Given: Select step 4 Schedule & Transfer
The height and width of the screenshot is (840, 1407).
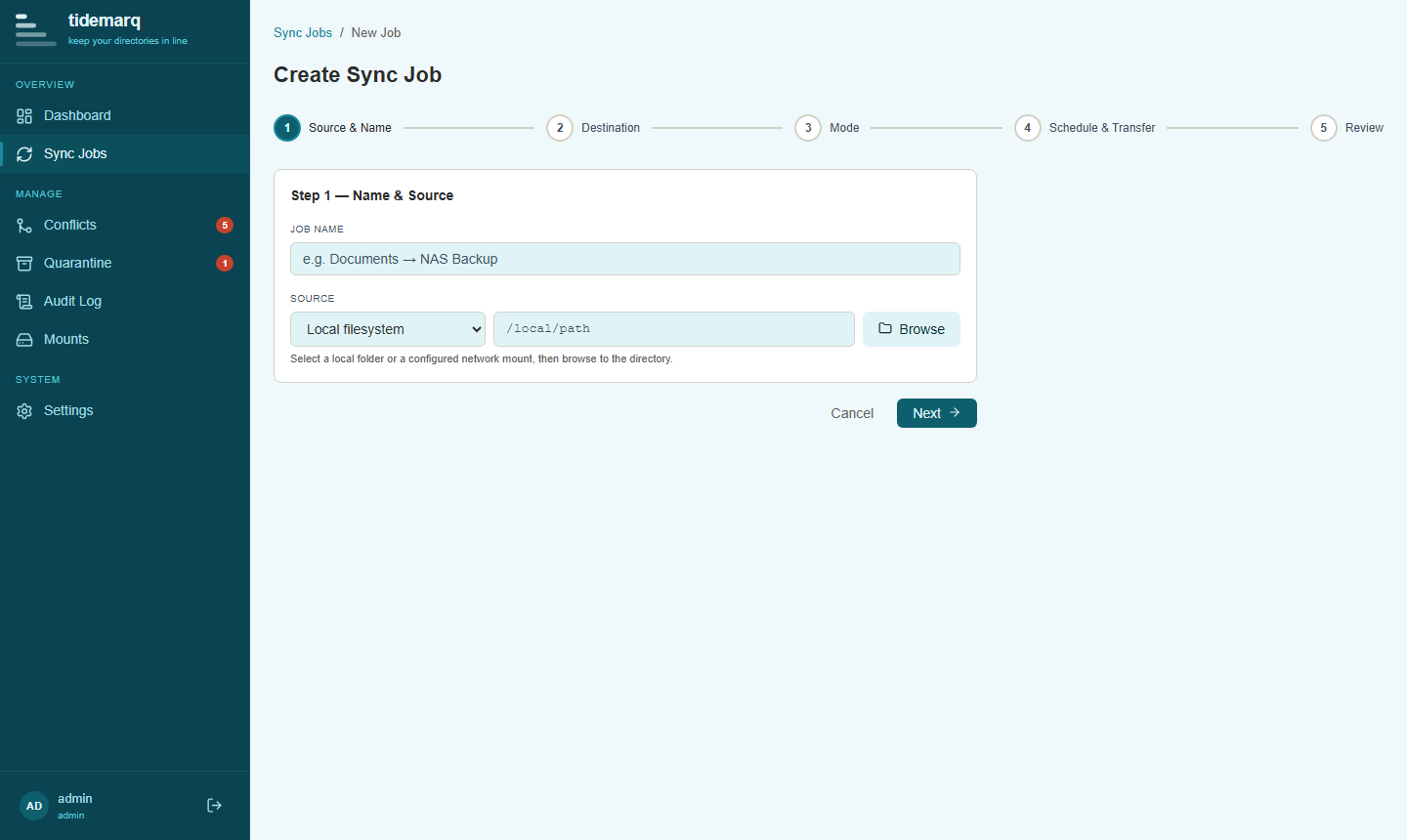Looking at the screenshot, I should (1085, 128).
